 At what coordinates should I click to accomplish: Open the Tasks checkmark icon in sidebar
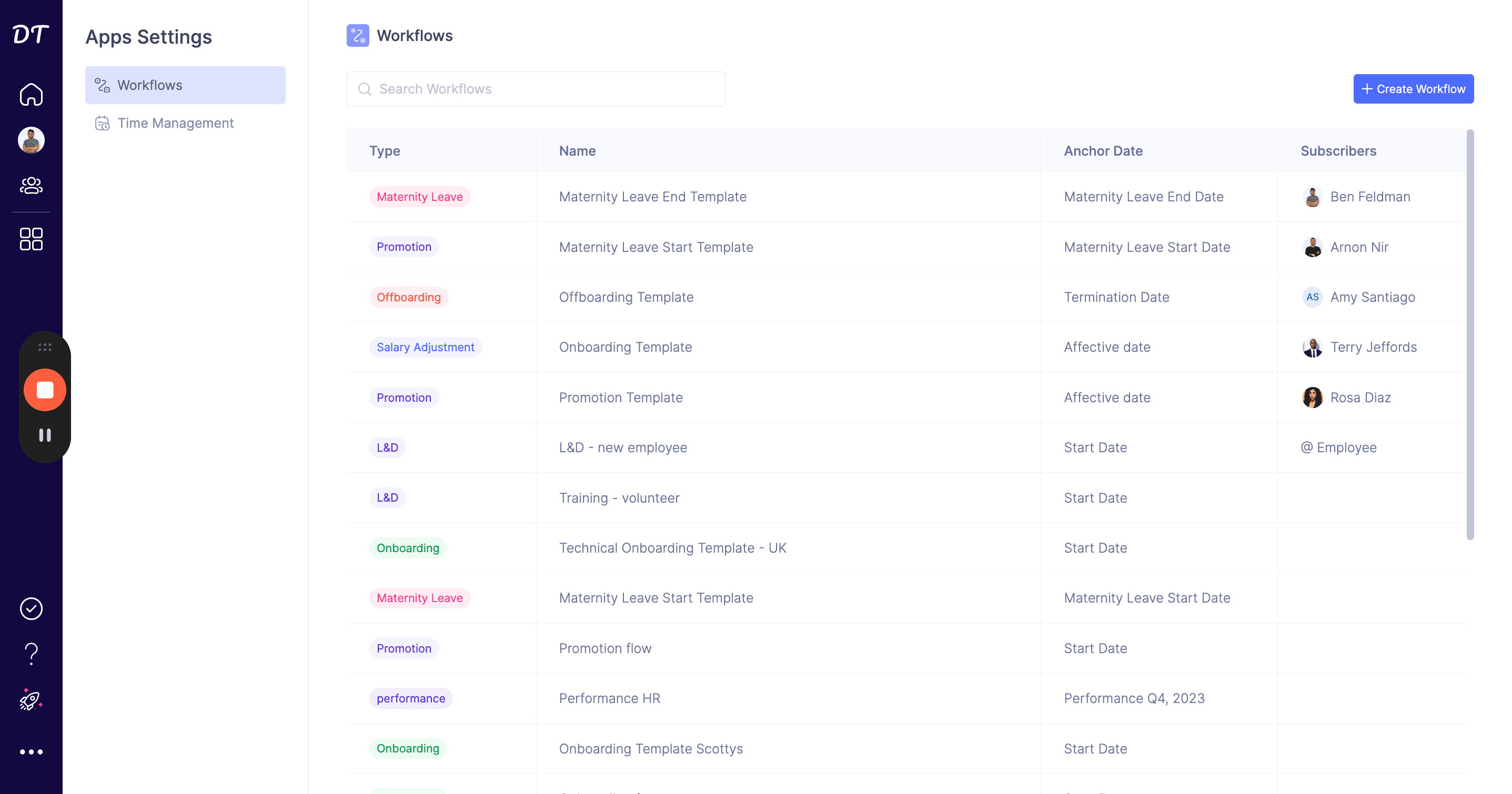[31, 608]
